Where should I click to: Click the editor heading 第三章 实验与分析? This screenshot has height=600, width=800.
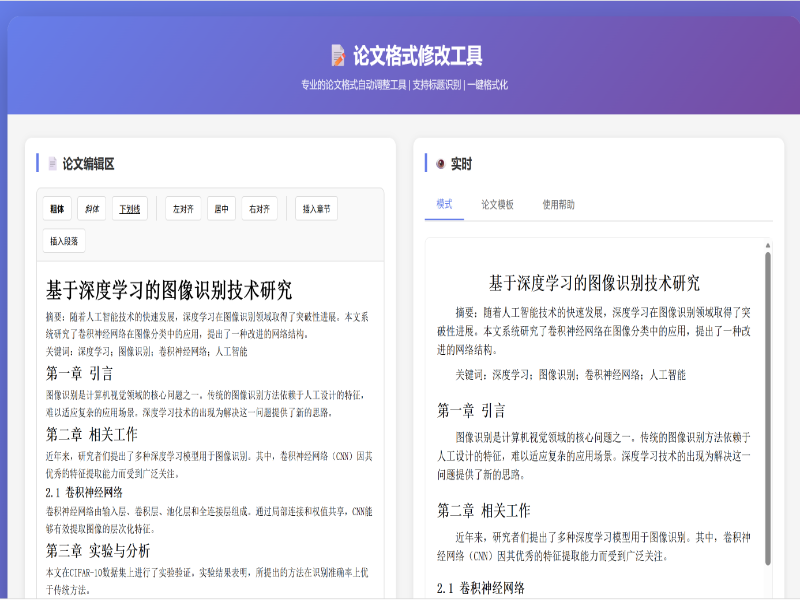pos(98,551)
